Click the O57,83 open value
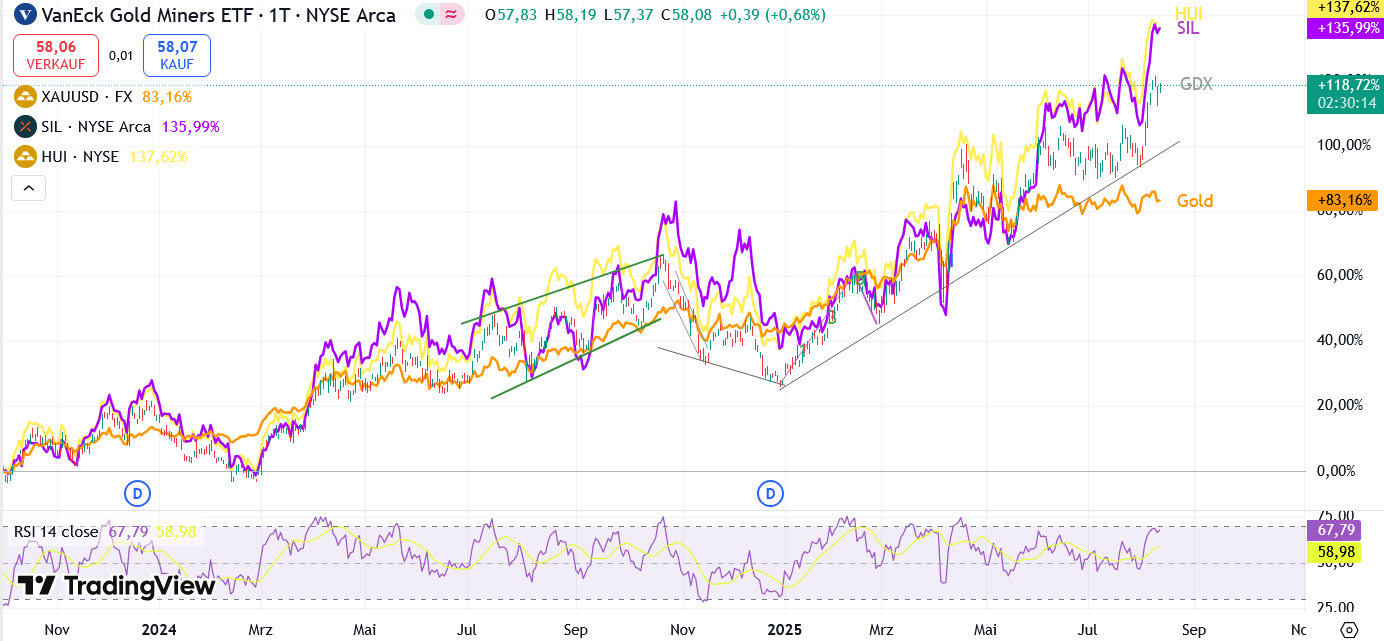Screen dimensions: 1384x641 pyautogui.click(x=509, y=15)
